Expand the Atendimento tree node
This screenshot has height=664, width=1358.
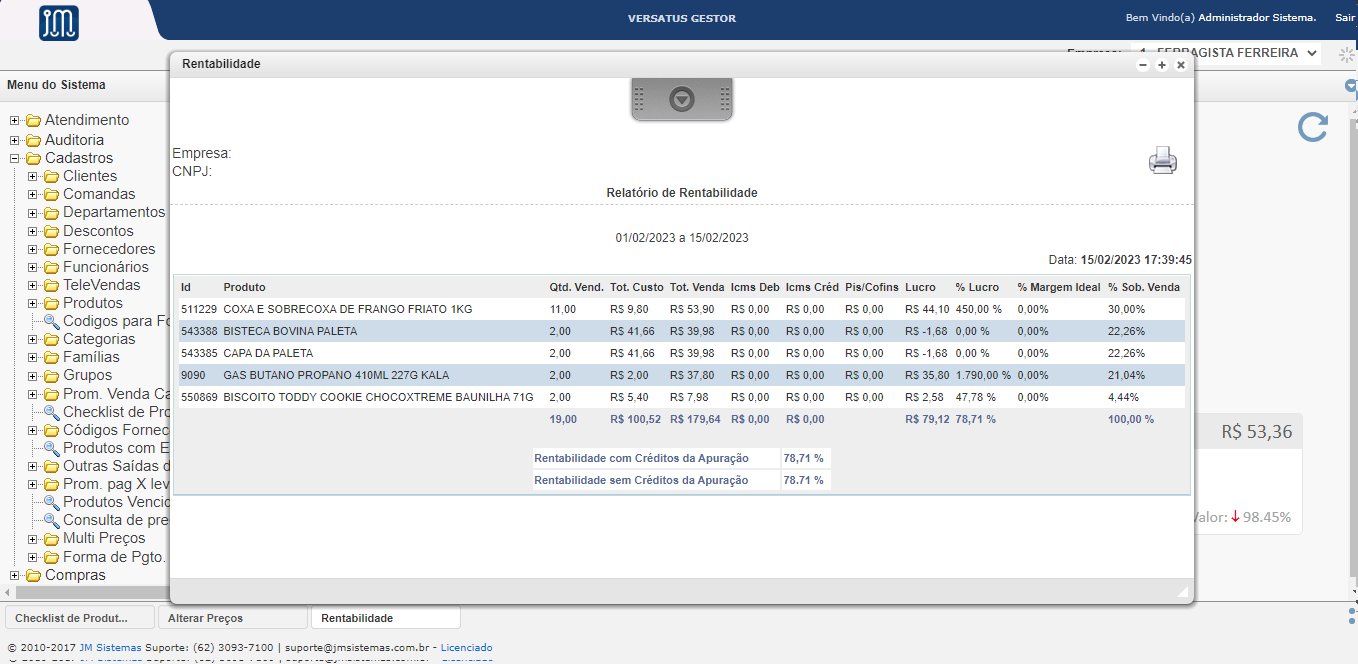15,121
